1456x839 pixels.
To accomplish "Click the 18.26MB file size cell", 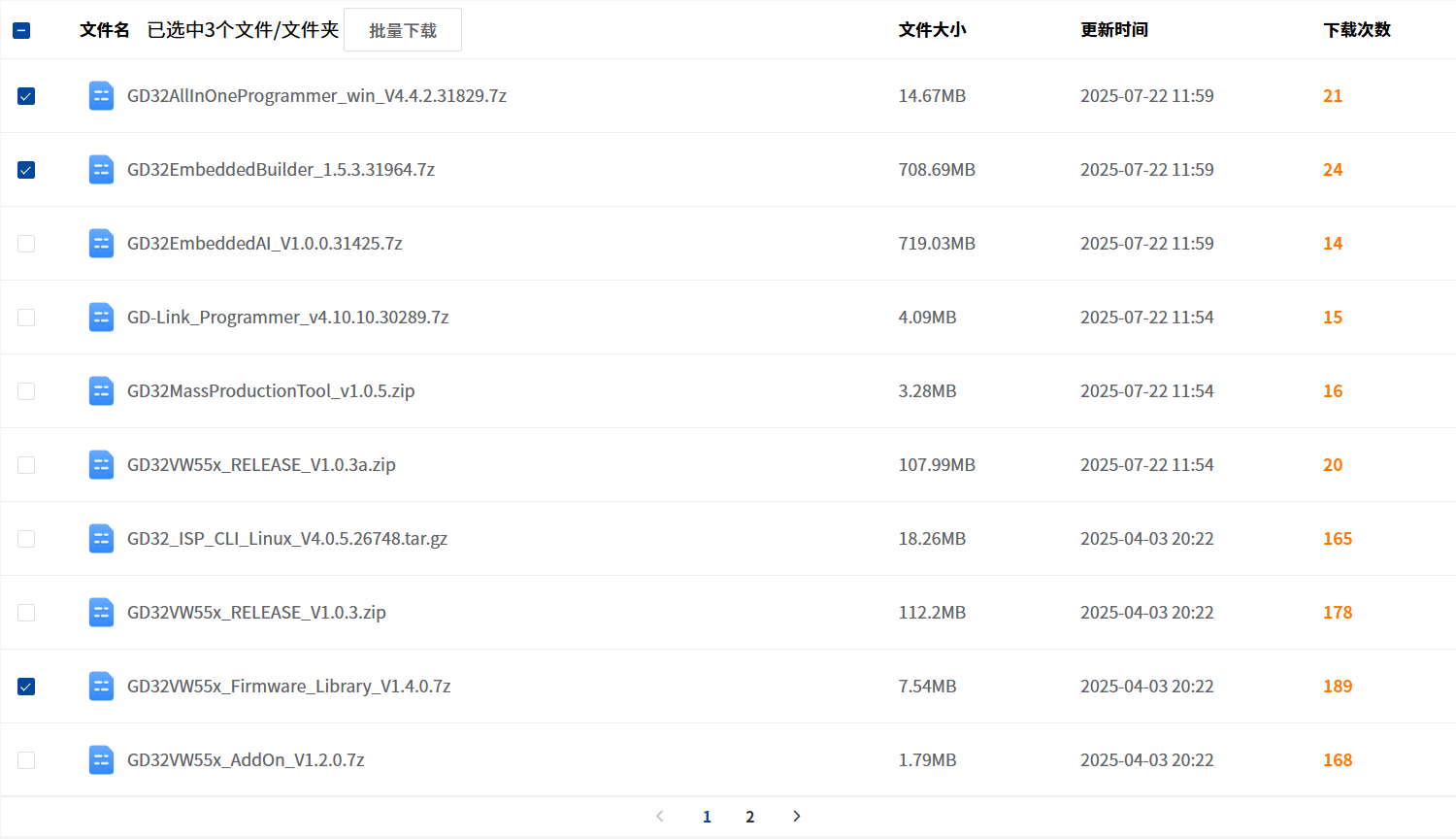I will click(932, 539).
